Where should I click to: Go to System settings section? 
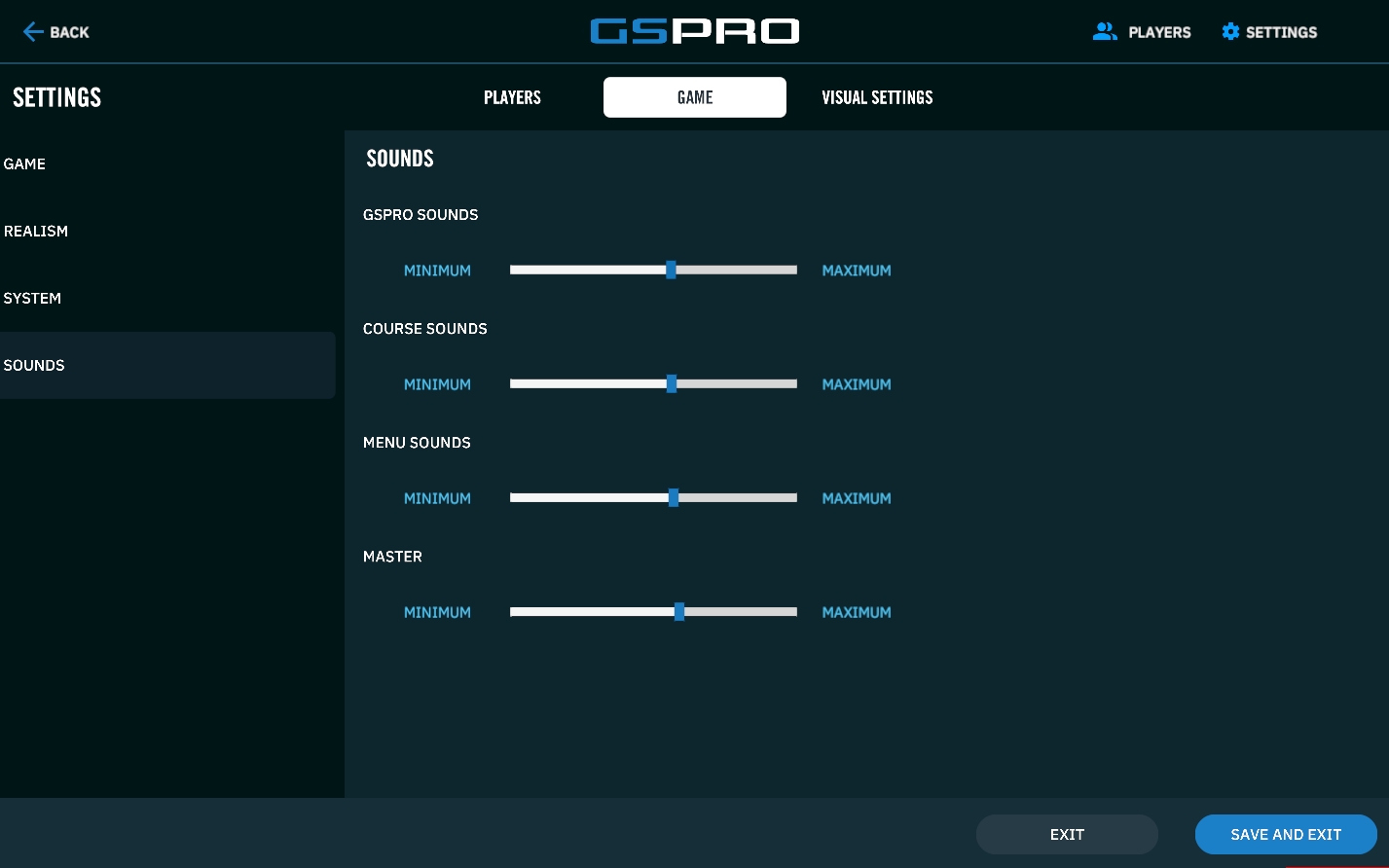[x=32, y=299]
